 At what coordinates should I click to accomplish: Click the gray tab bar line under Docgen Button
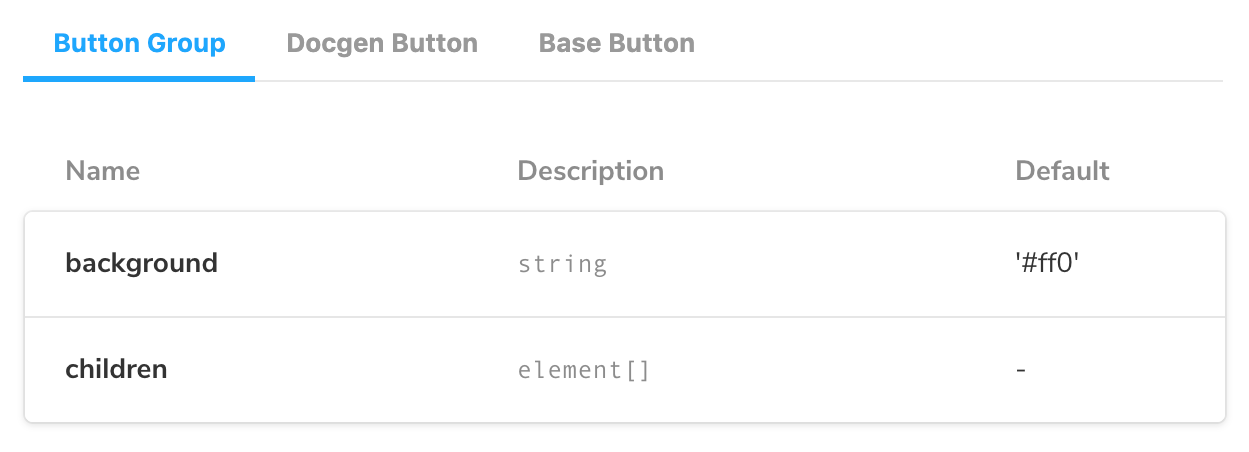click(x=382, y=80)
